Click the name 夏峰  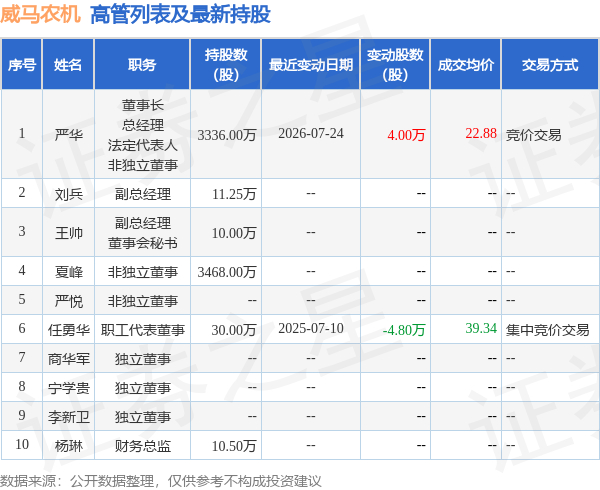[x=68, y=272]
